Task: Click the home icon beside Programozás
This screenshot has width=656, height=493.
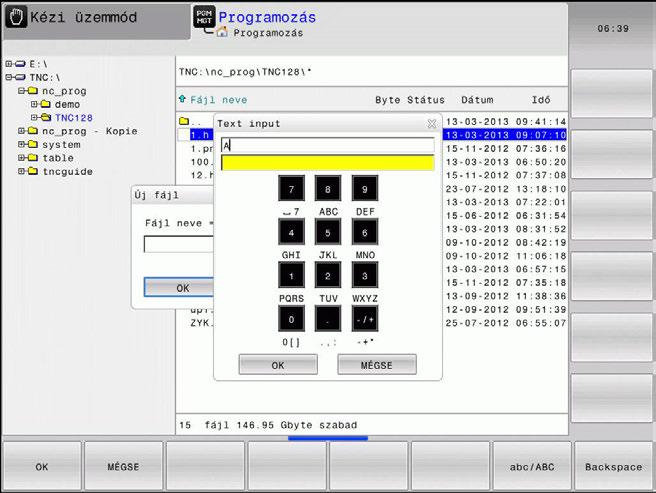Action: [222, 32]
